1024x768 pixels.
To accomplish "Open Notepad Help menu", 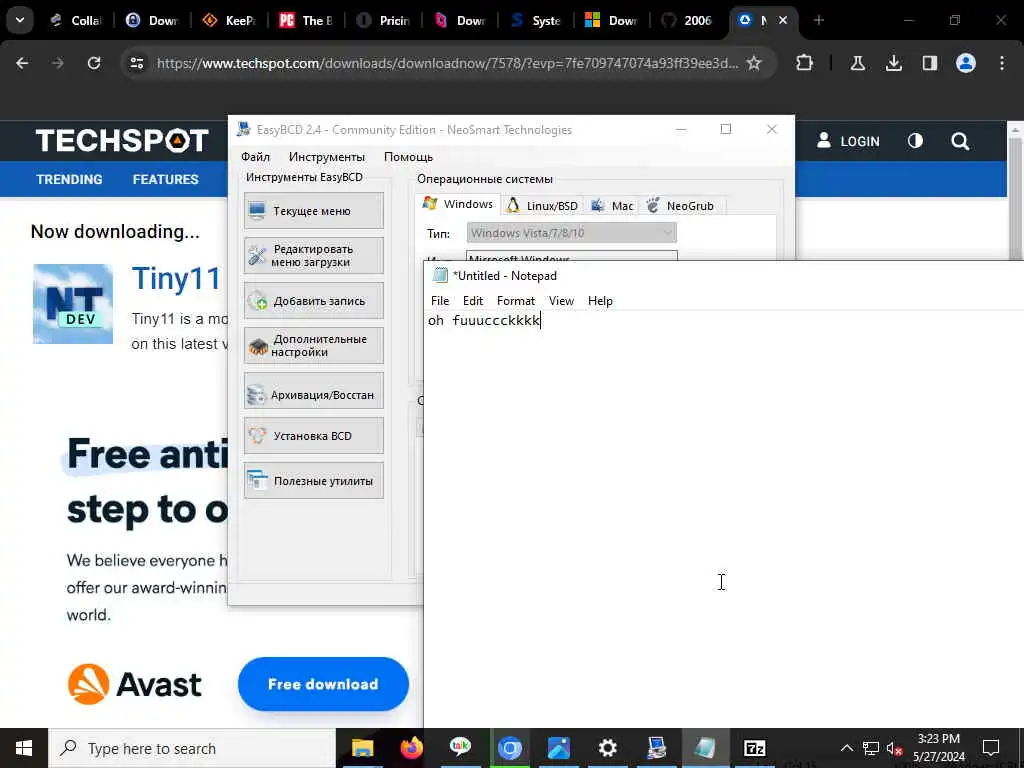I will point(600,300).
